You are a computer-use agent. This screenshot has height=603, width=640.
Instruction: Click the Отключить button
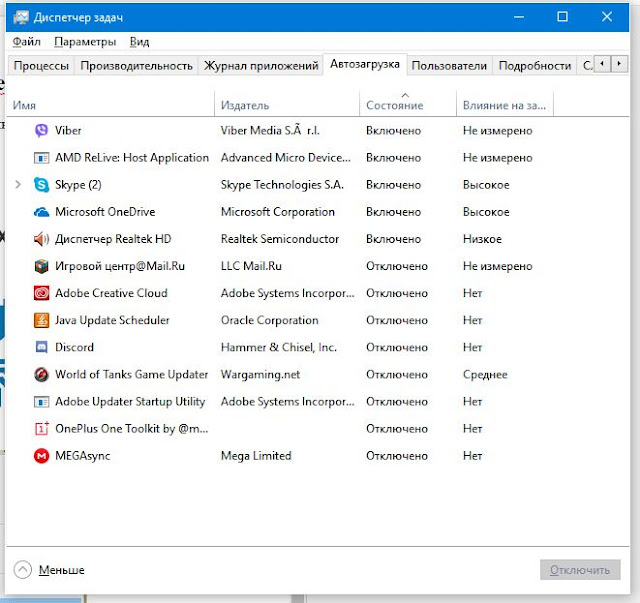[580, 570]
